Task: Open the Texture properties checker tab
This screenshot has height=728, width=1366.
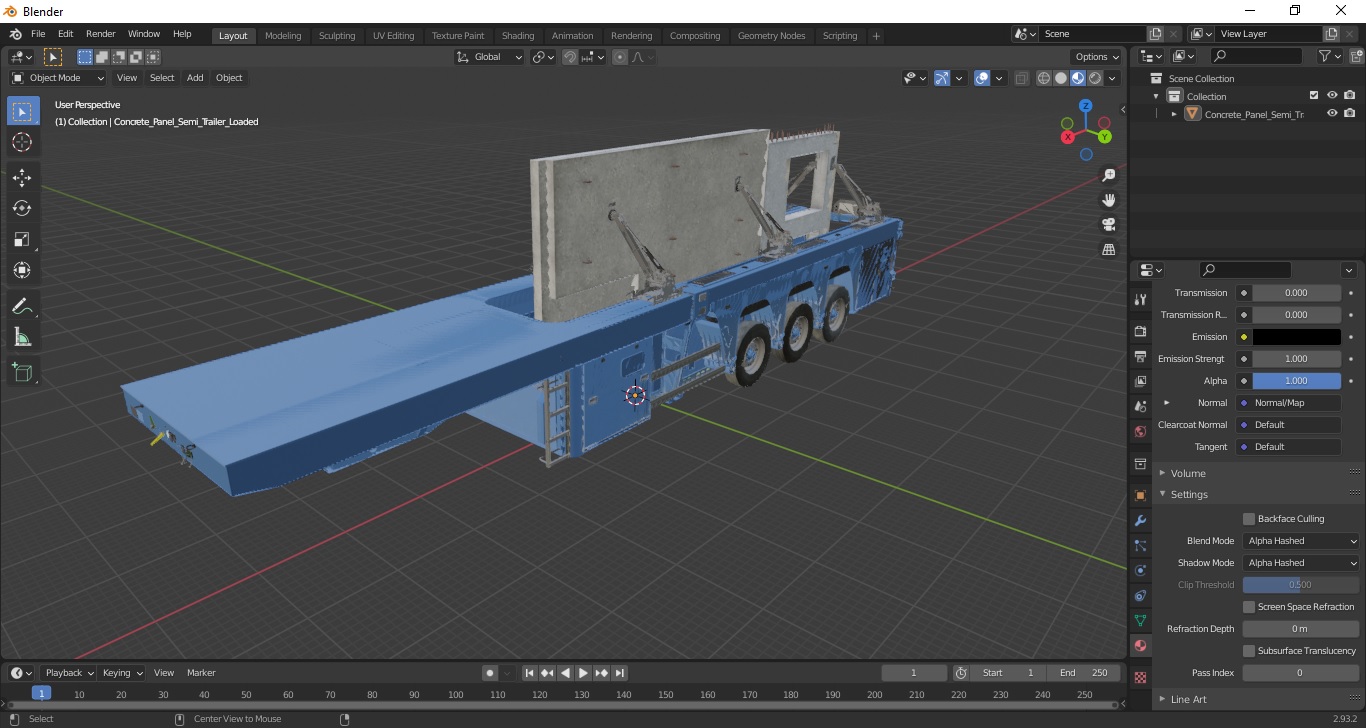Action: coord(1140,677)
